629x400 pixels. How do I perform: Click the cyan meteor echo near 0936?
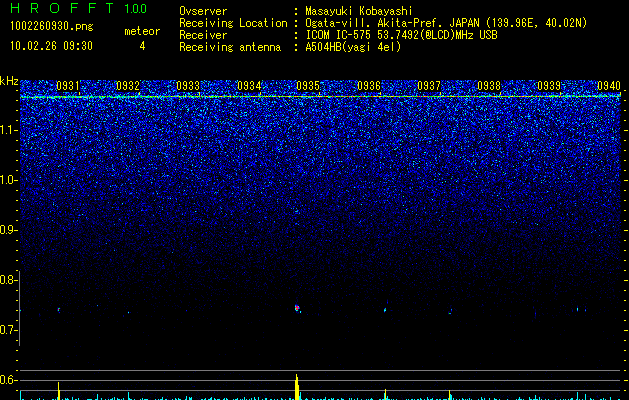(x=385, y=310)
